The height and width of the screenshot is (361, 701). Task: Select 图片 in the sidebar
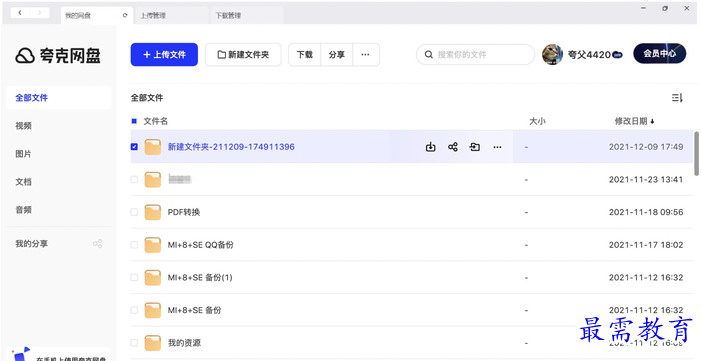pos(23,154)
